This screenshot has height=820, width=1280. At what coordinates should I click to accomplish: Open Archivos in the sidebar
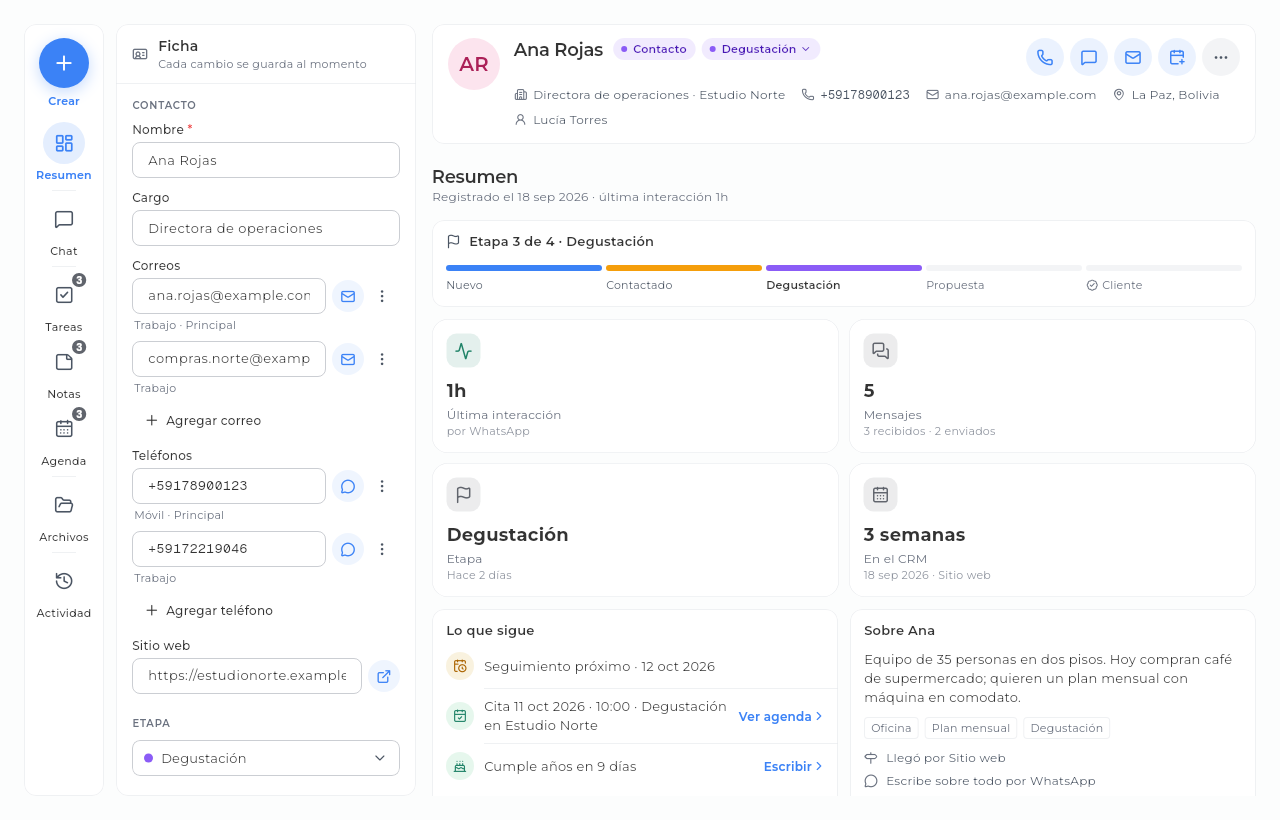coord(64,518)
